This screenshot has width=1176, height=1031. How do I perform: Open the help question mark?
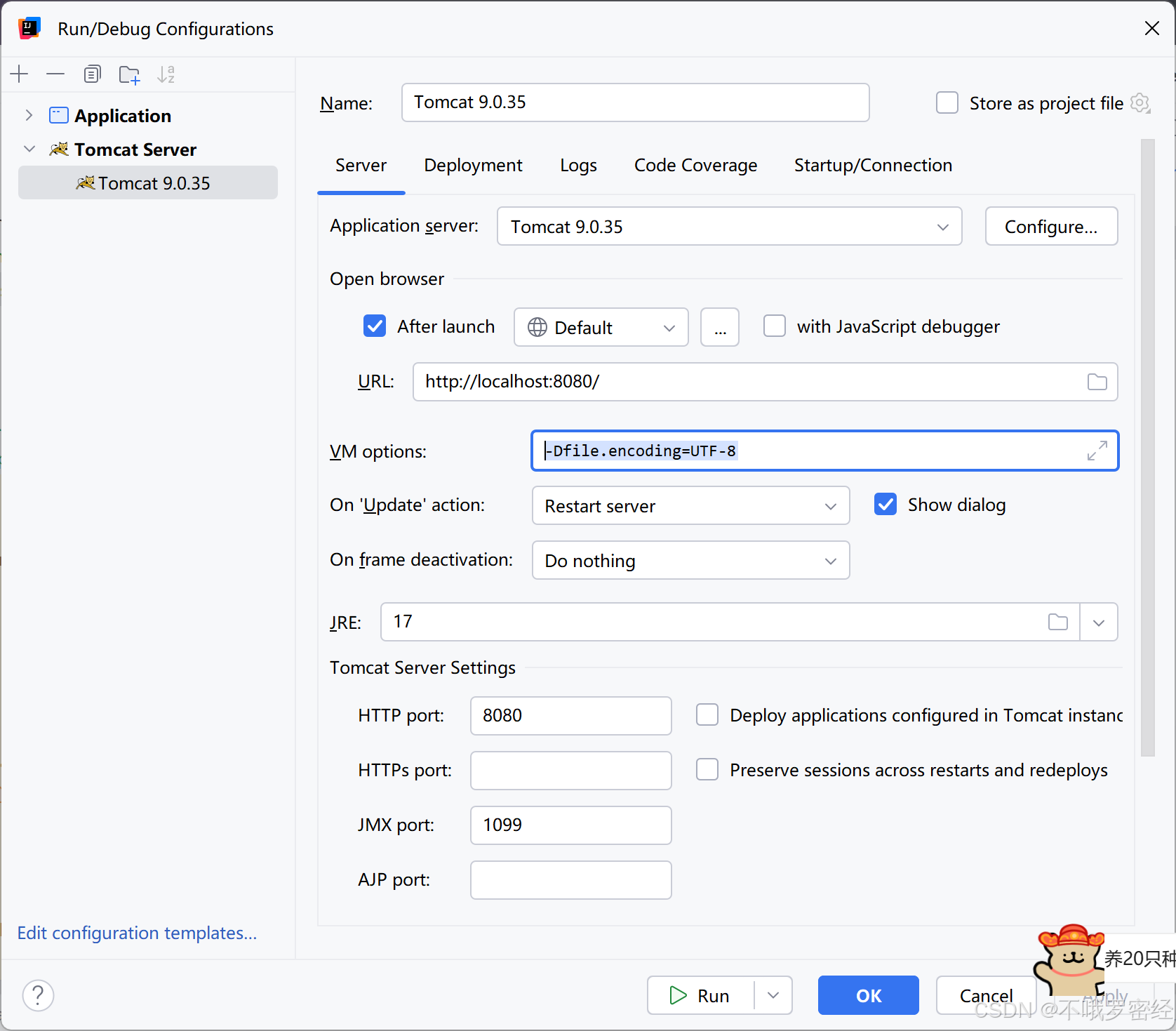pos(38,995)
